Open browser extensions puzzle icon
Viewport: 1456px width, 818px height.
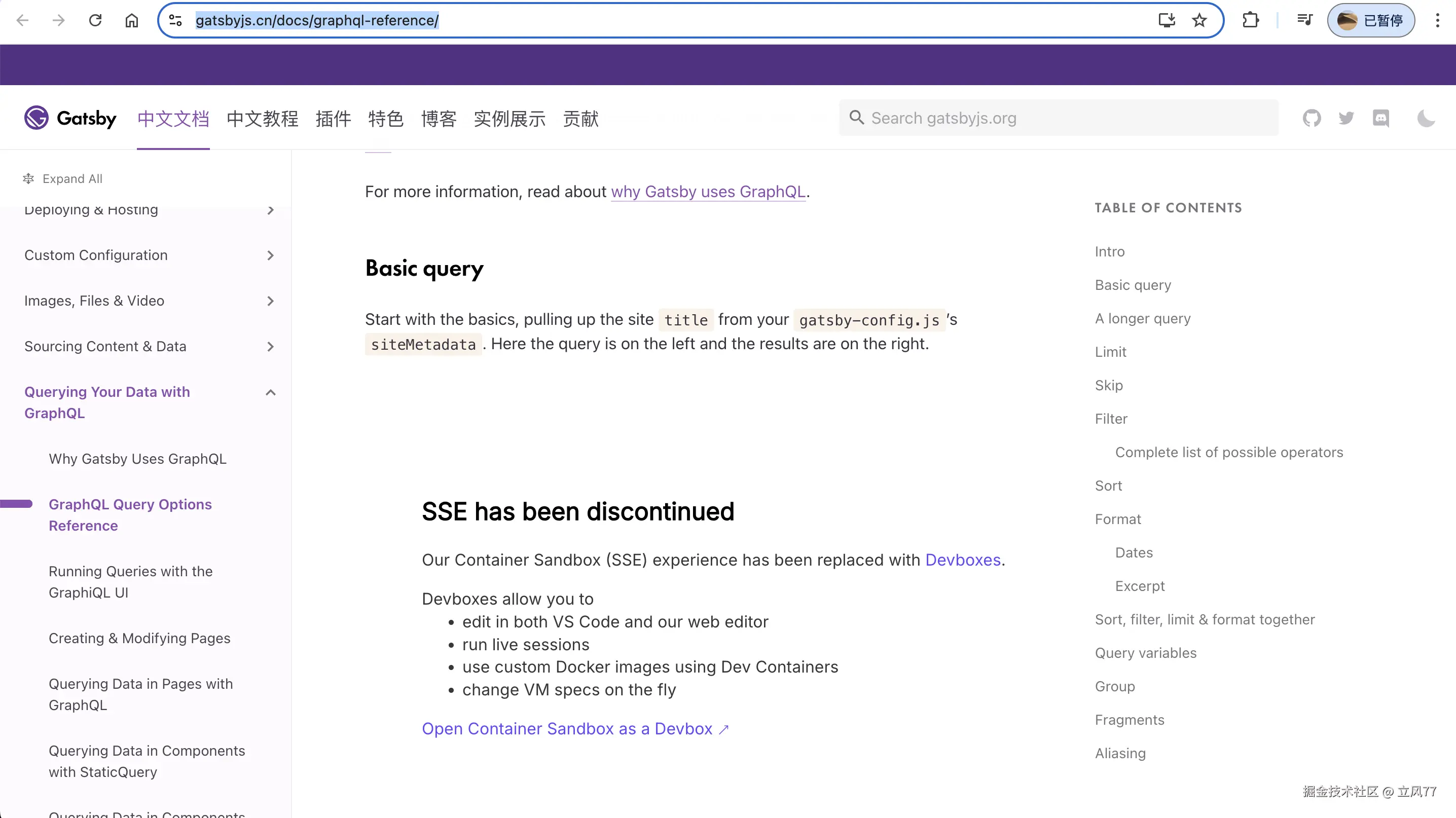1250,20
